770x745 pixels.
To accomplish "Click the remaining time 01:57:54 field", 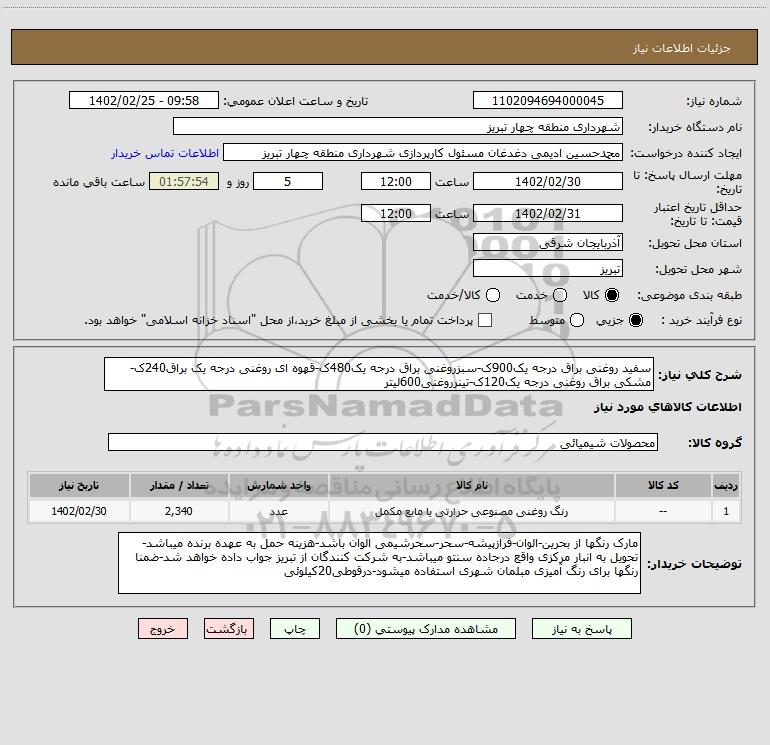I will click(184, 181).
